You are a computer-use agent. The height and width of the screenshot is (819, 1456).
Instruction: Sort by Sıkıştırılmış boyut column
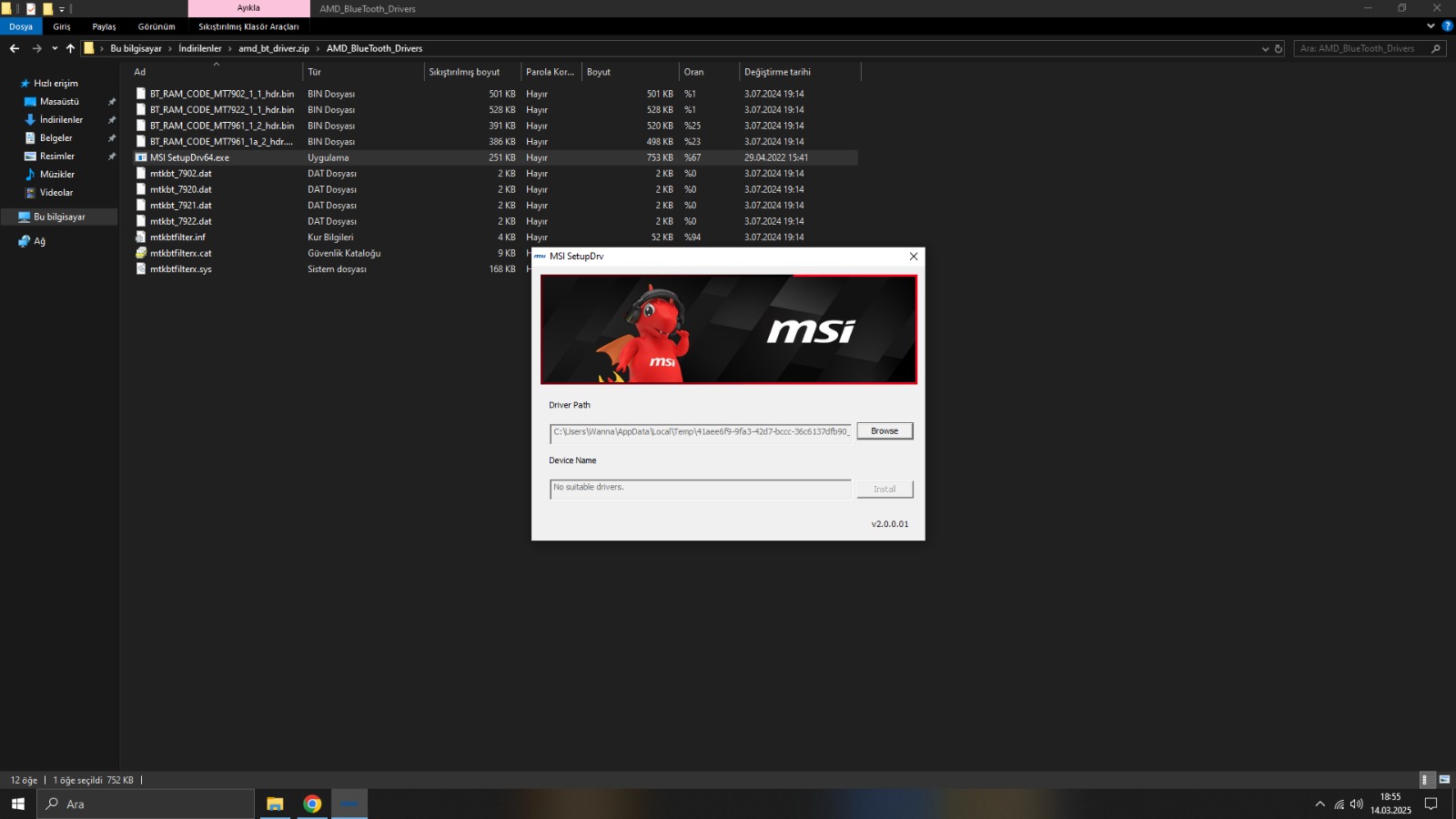pyautogui.click(x=472, y=72)
